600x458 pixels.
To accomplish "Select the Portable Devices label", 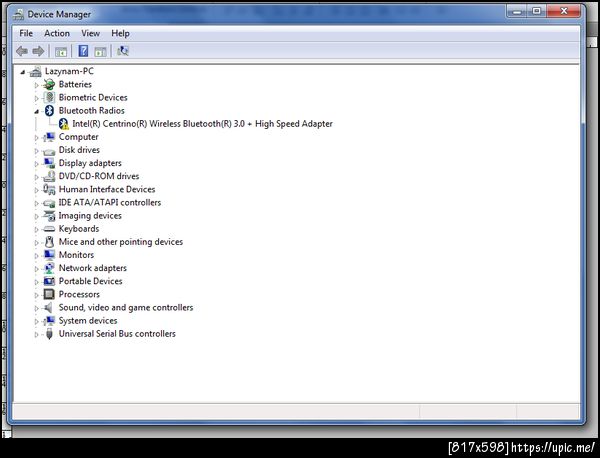I will click(x=90, y=281).
